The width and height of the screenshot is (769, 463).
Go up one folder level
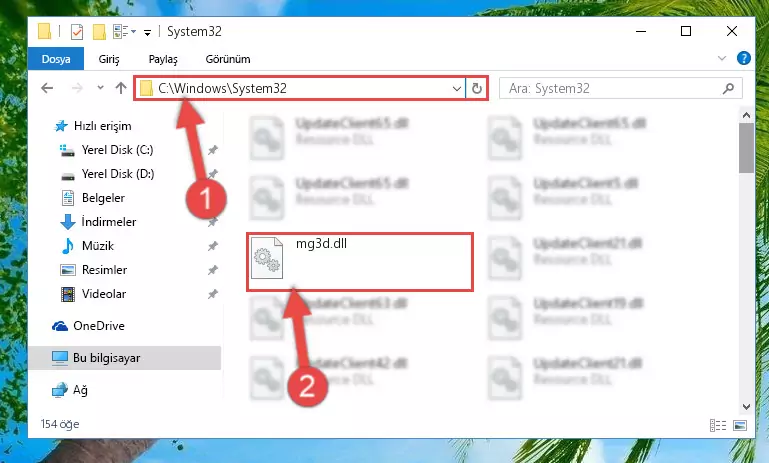click(121, 88)
